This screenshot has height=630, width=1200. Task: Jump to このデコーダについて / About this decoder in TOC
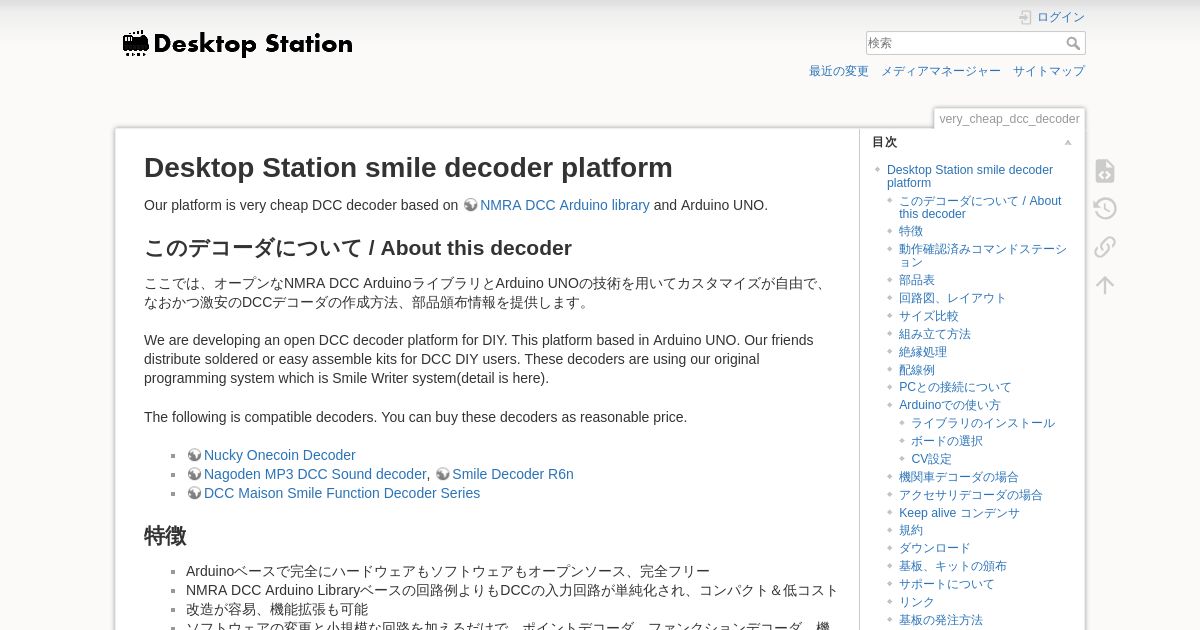click(x=980, y=207)
